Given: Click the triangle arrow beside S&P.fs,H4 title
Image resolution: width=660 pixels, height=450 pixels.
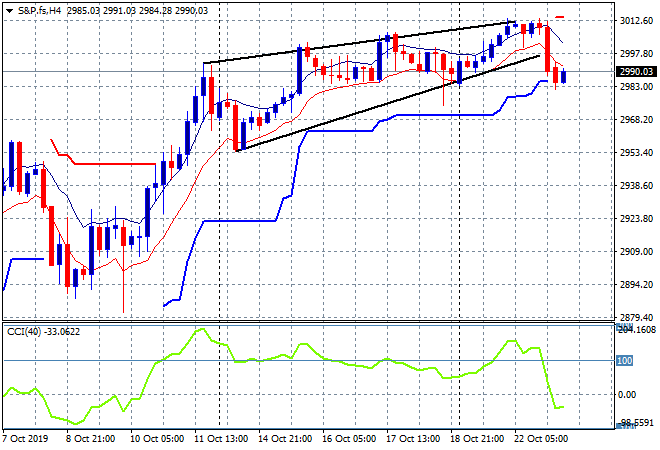Looking at the screenshot, I should (x=10, y=11).
